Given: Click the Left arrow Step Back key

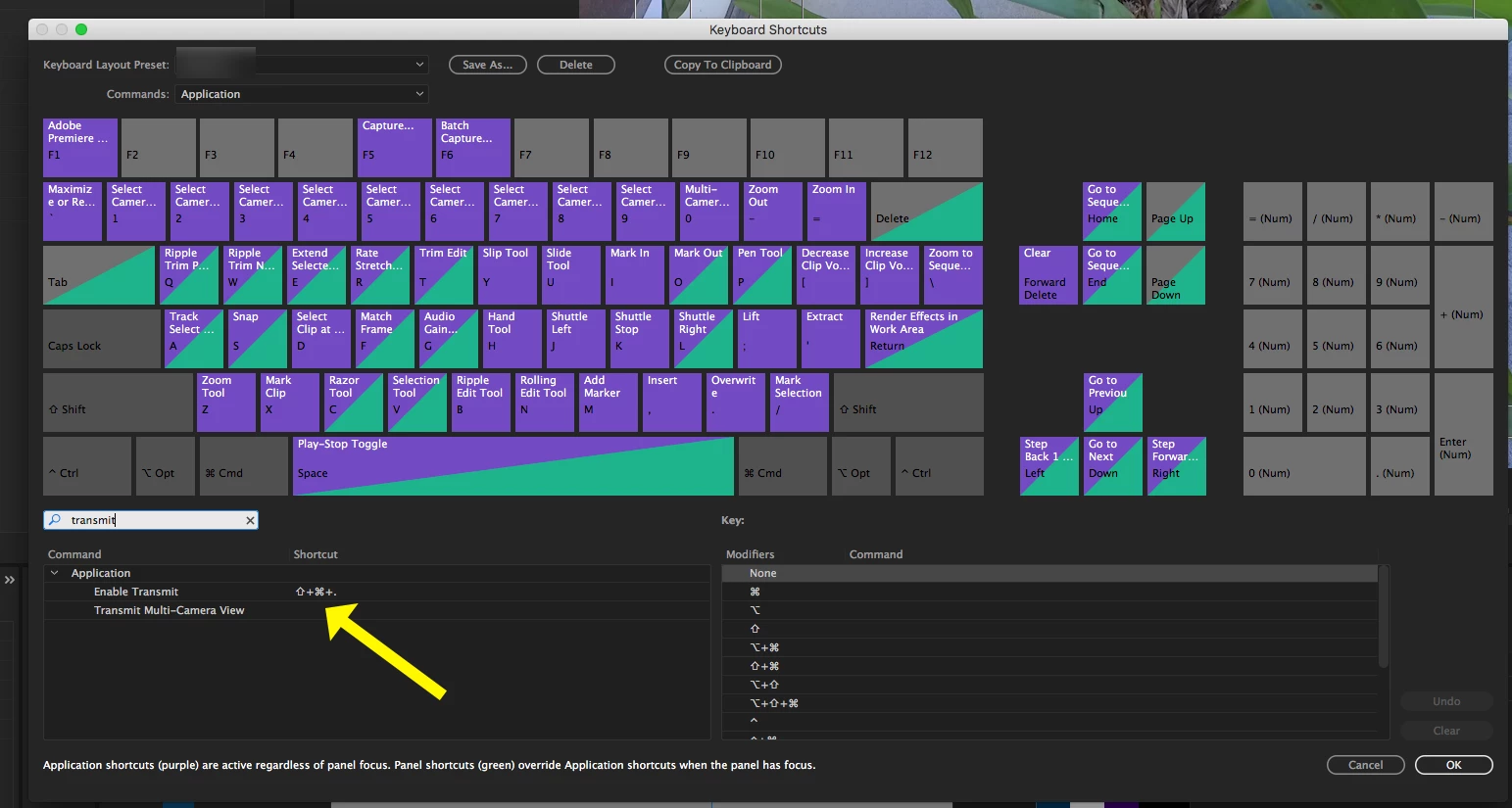Looking at the screenshot, I should [x=1049, y=465].
